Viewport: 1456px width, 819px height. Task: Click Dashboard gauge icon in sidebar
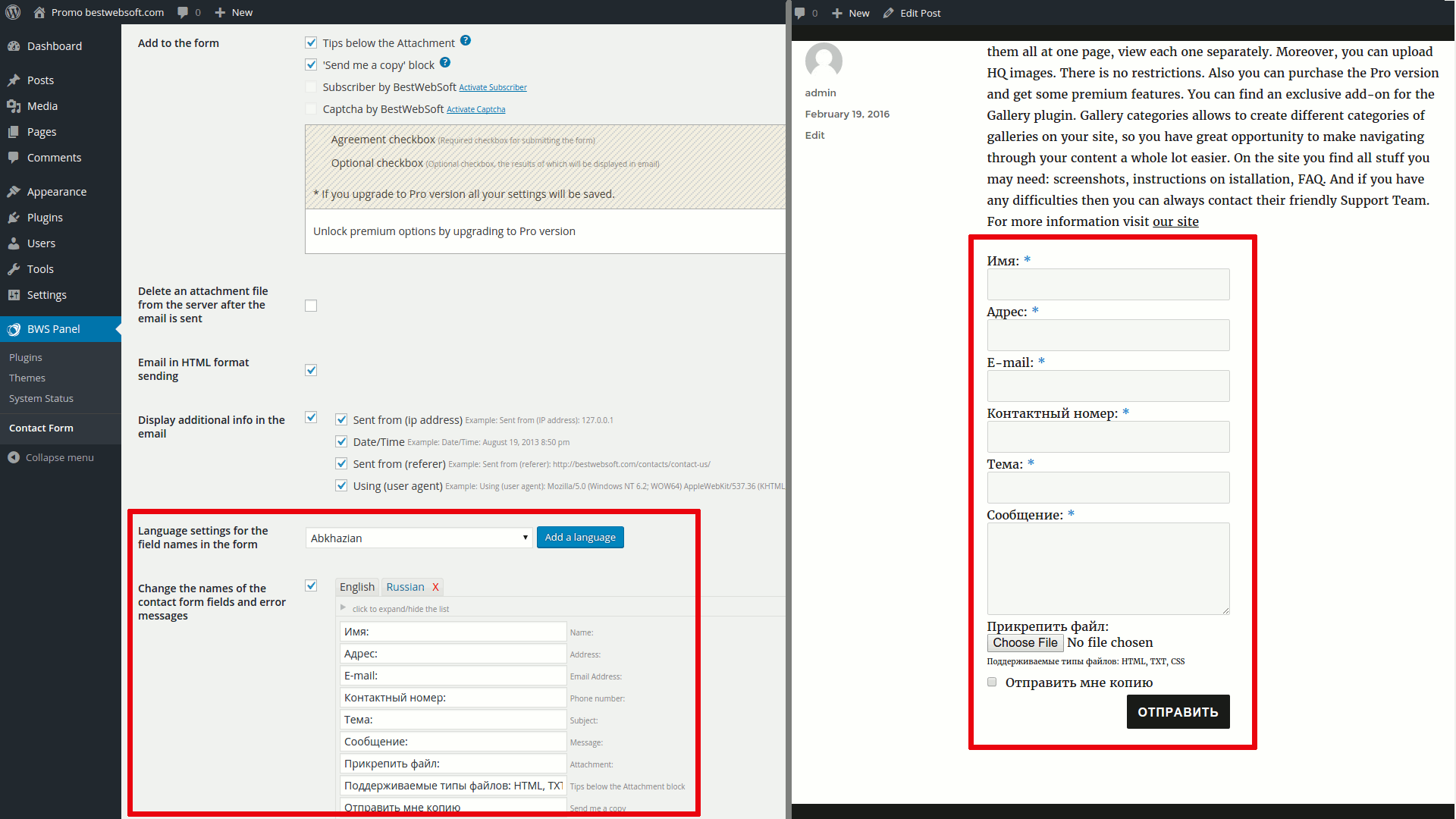click(14, 46)
